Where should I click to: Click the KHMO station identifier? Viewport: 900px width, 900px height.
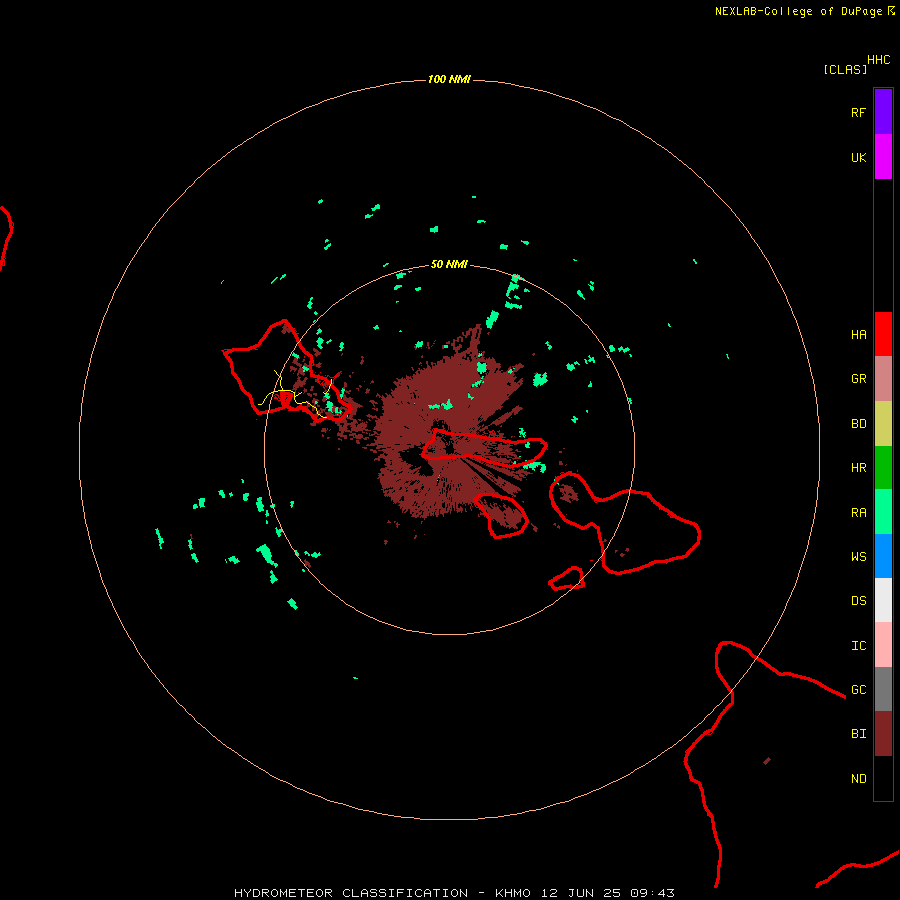[x=513, y=893]
